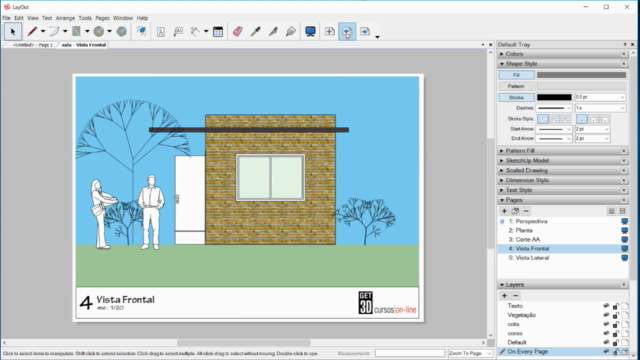
Task: Open the Pages menu
Action: tap(102, 18)
